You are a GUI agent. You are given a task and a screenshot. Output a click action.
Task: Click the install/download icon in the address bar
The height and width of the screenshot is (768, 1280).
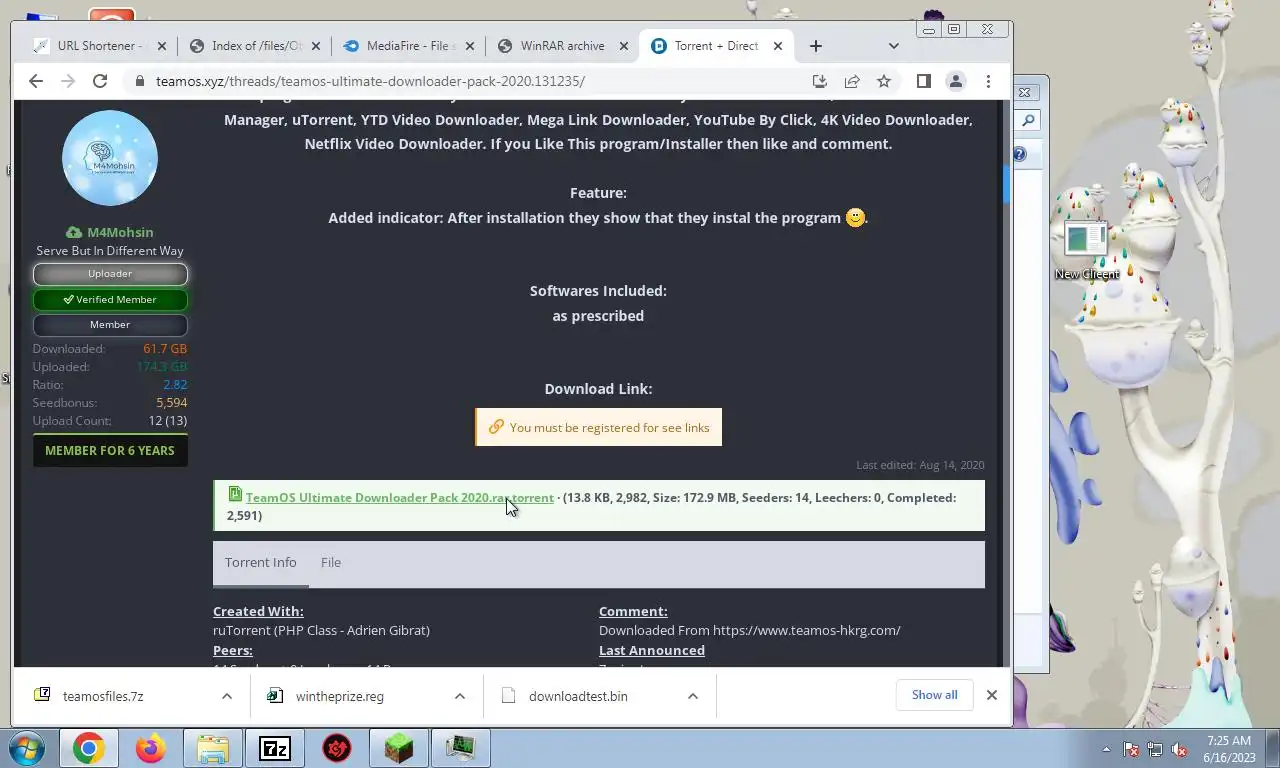pyautogui.click(x=819, y=81)
